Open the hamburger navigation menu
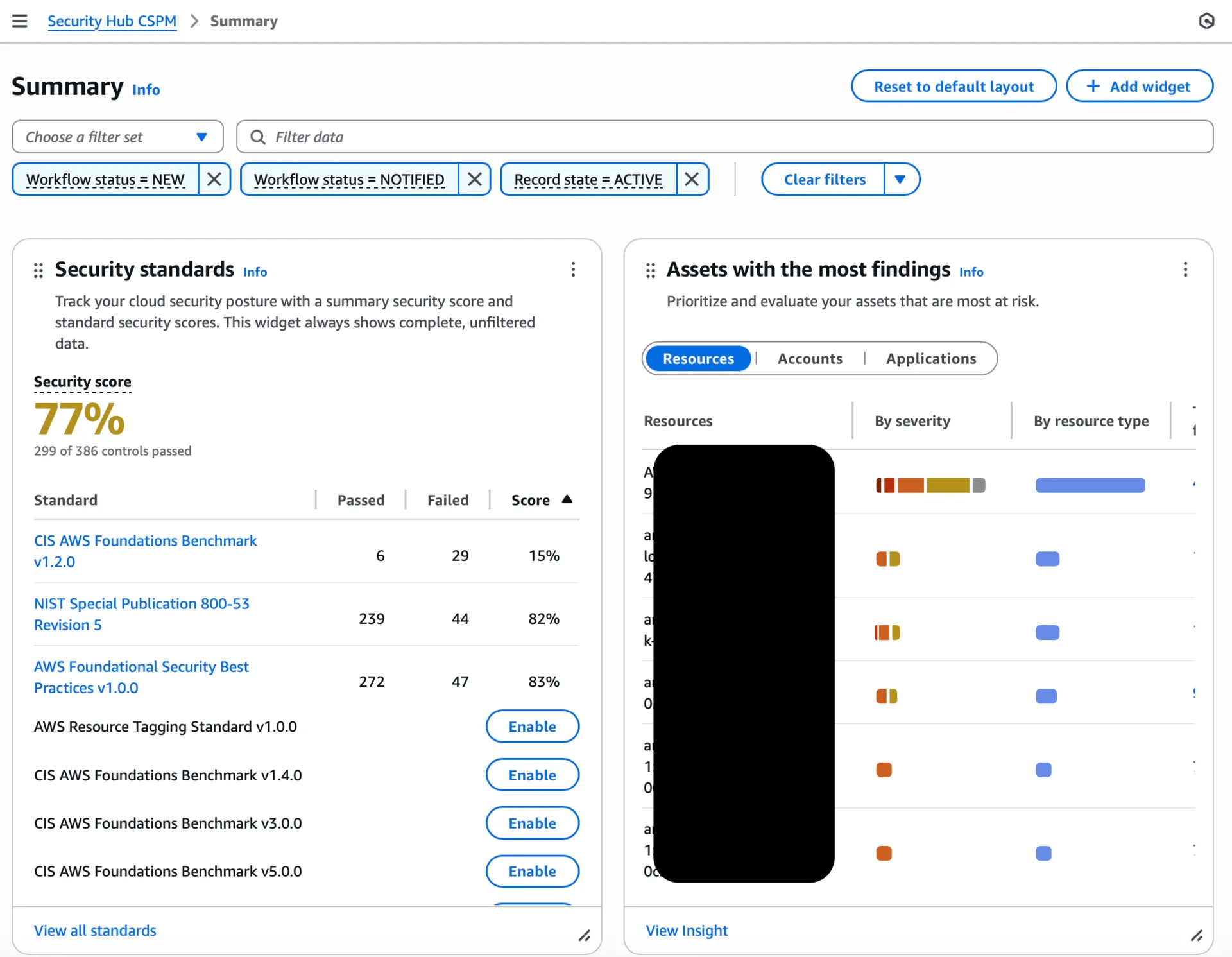1232x957 pixels. coord(20,21)
